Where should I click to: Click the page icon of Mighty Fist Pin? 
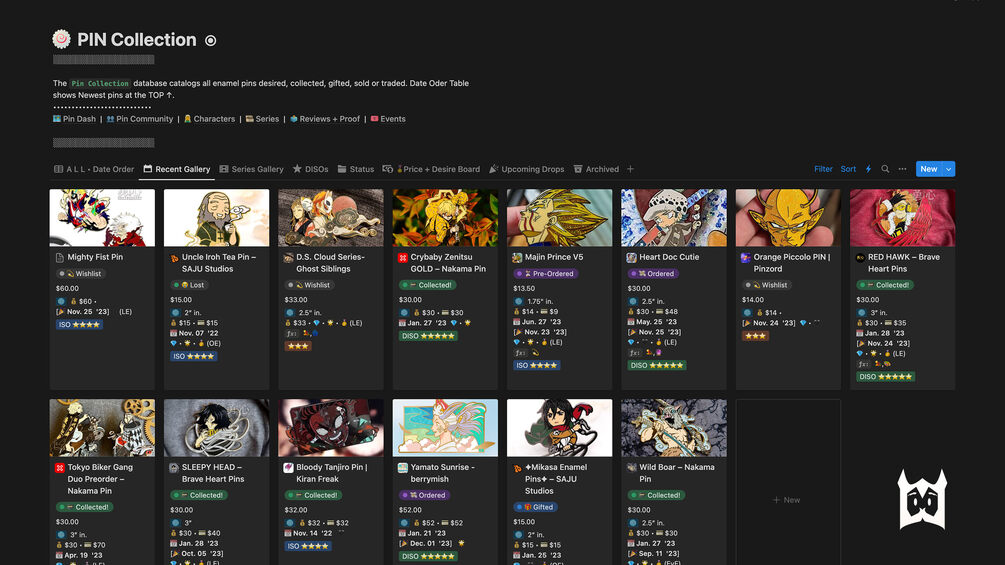[x=60, y=258]
